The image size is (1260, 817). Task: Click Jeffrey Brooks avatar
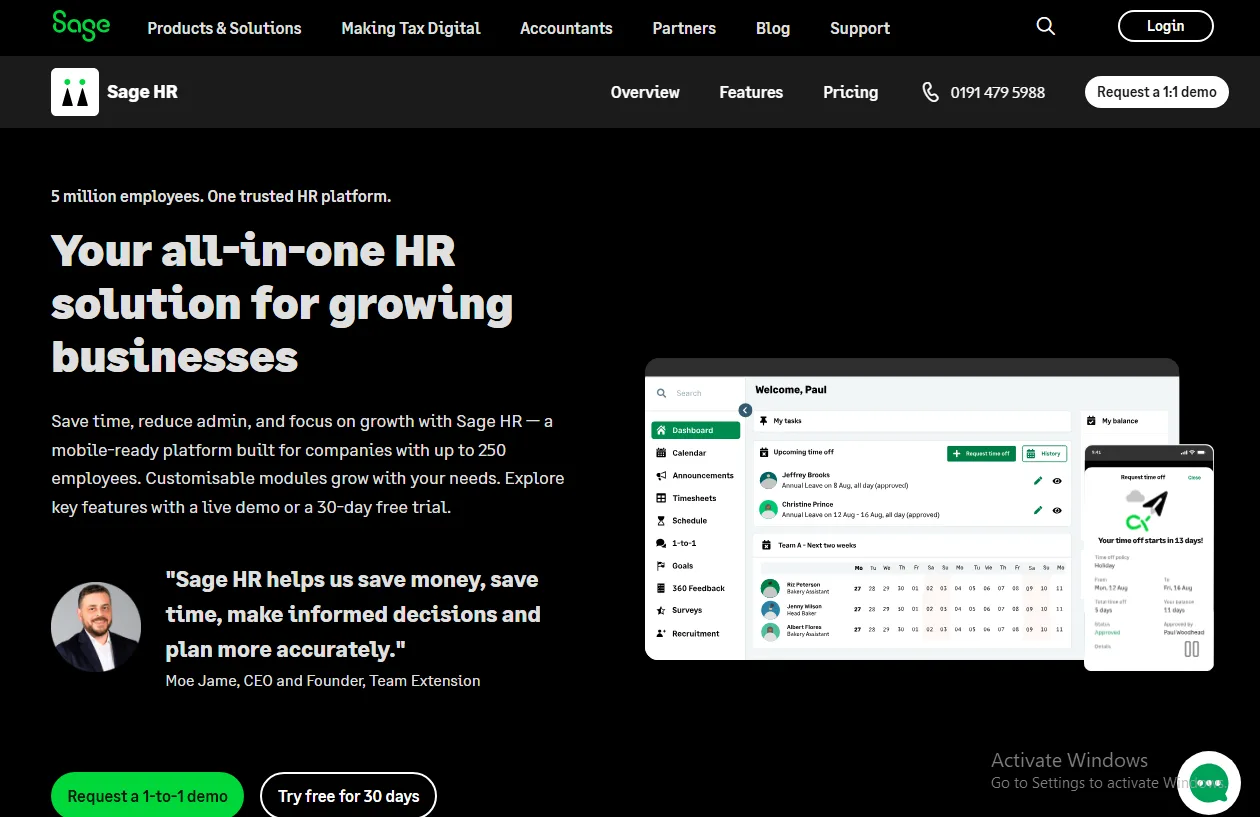coord(768,480)
